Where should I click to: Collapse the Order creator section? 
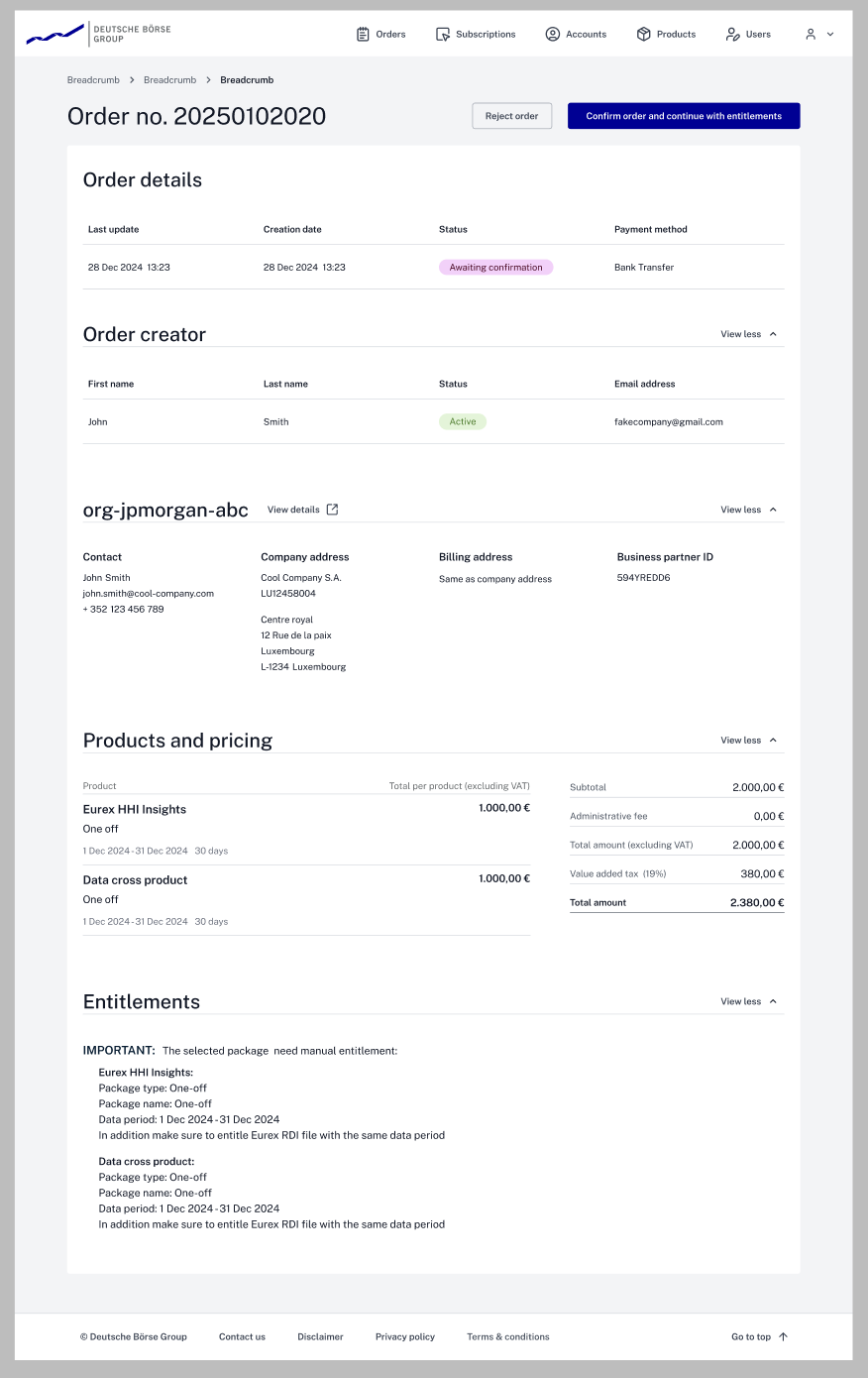pos(747,334)
